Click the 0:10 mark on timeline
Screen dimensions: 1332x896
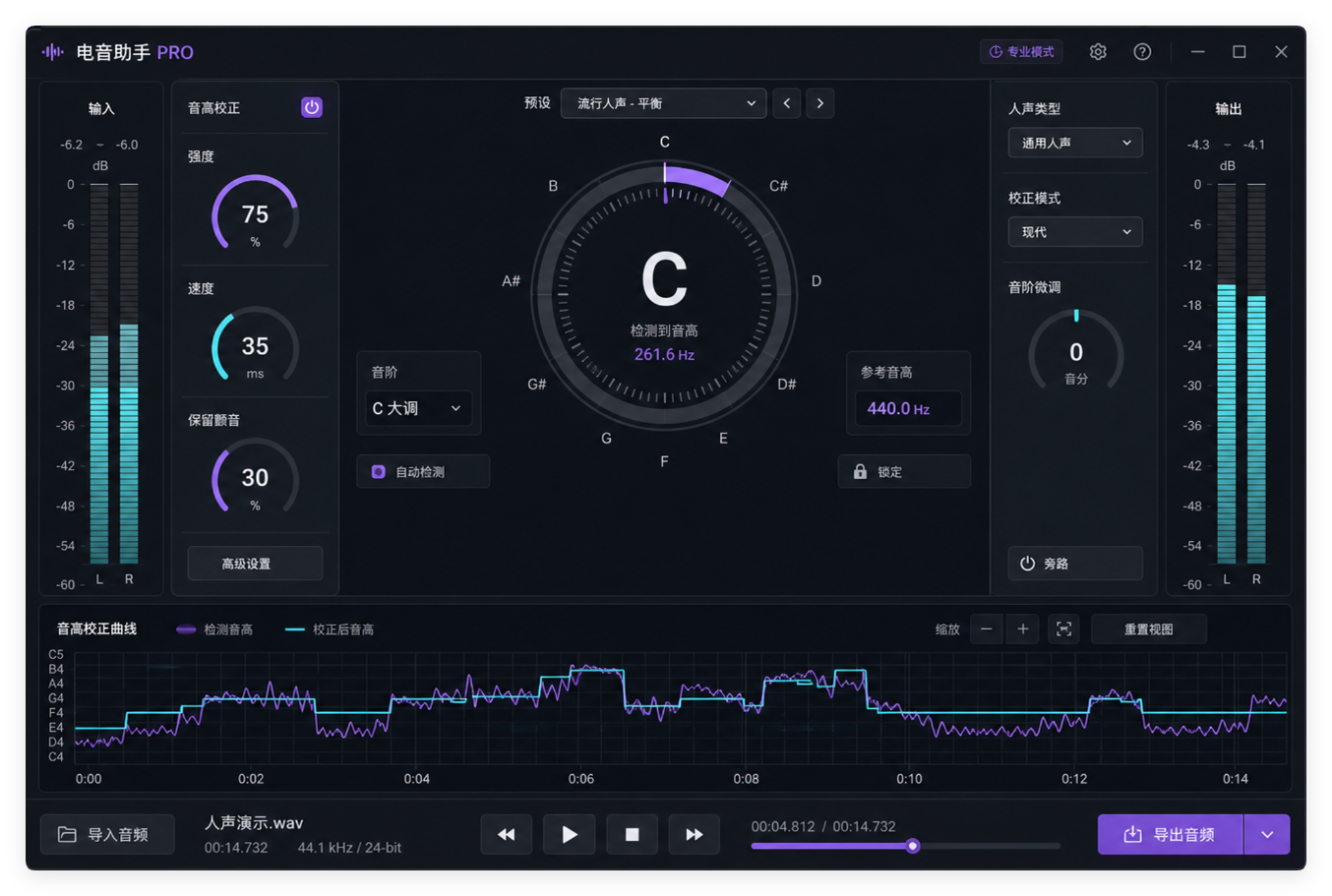909,779
